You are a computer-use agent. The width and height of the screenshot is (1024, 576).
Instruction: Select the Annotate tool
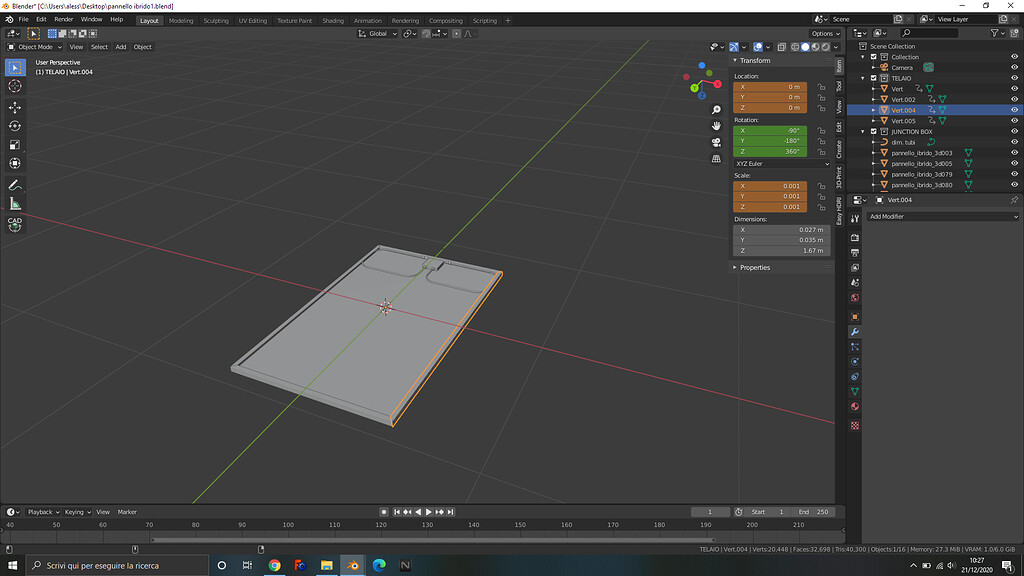14,184
